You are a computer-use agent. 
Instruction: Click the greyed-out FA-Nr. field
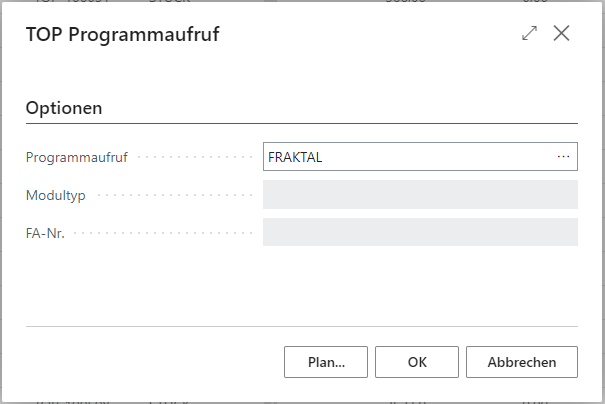[420, 232]
